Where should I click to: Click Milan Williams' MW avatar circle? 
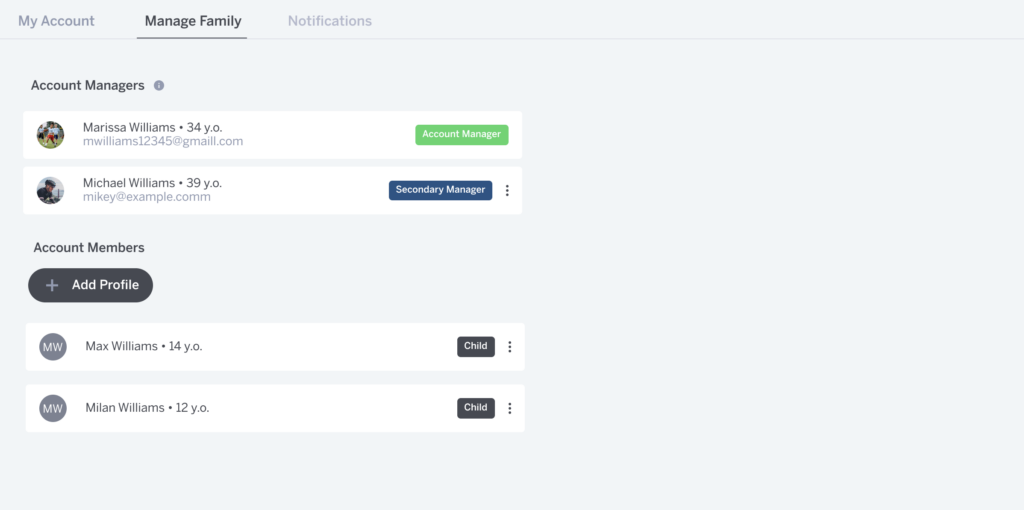click(53, 408)
